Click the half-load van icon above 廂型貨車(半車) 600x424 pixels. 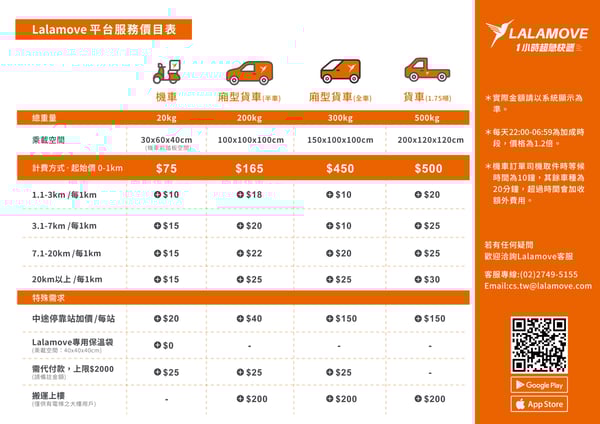(x=249, y=73)
